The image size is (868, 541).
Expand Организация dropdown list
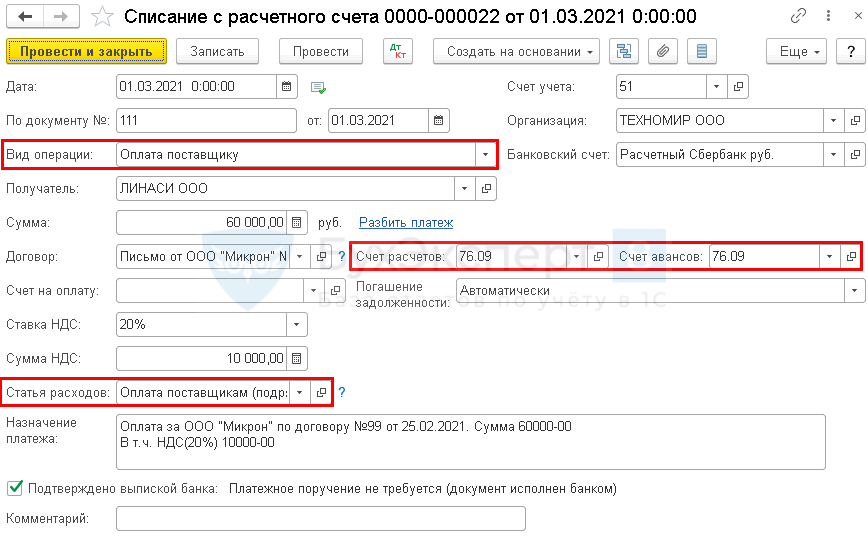tap(833, 120)
